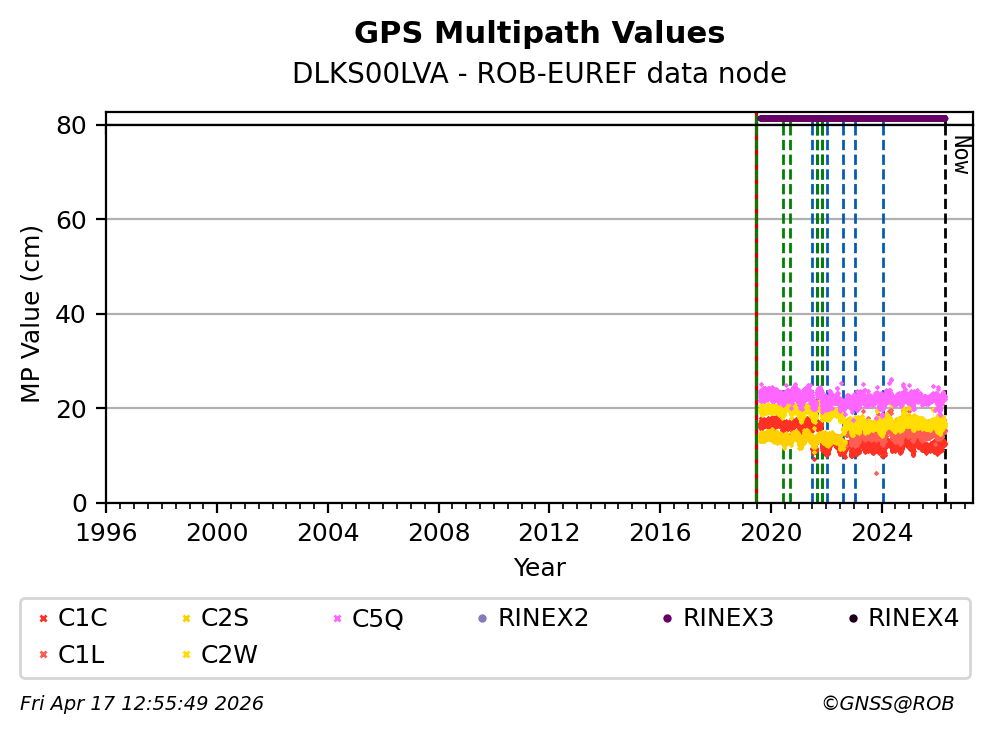Click the C1L legend marker icon

point(43,655)
